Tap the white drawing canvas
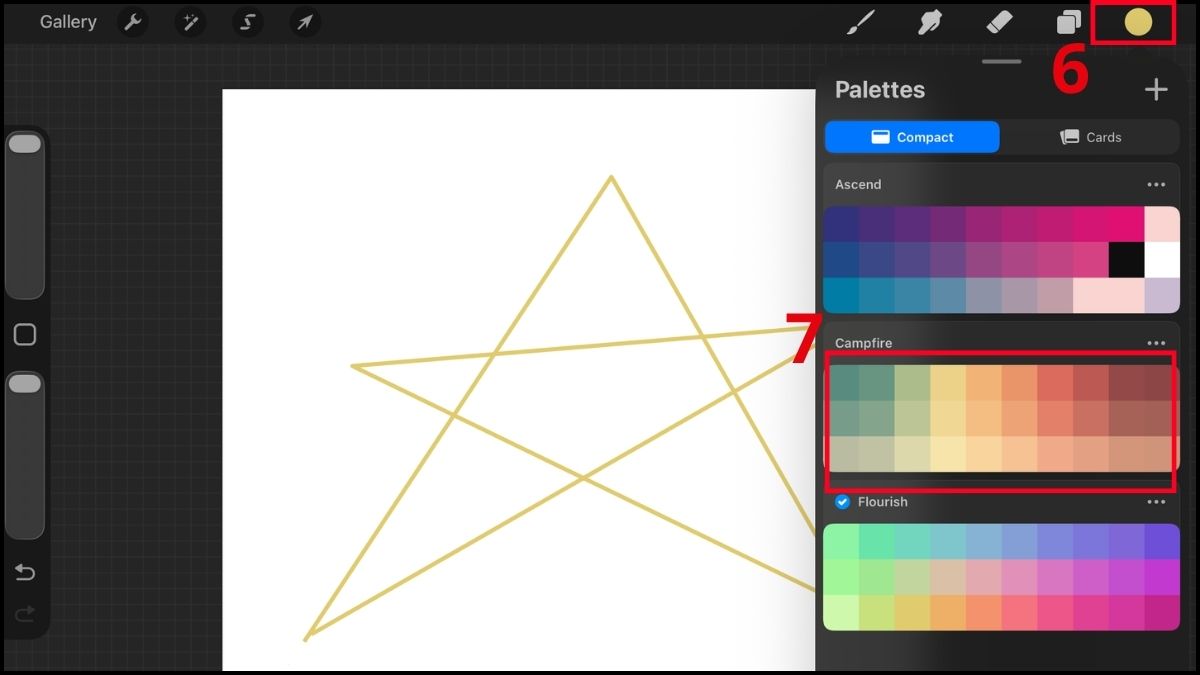The image size is (1200, 675). click(x=518, y=380)
